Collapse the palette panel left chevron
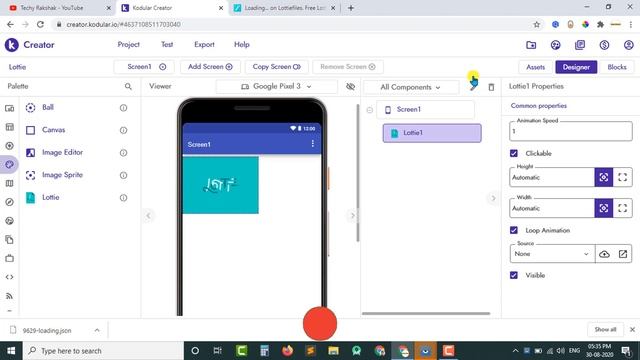 click(x=148, y=215)
